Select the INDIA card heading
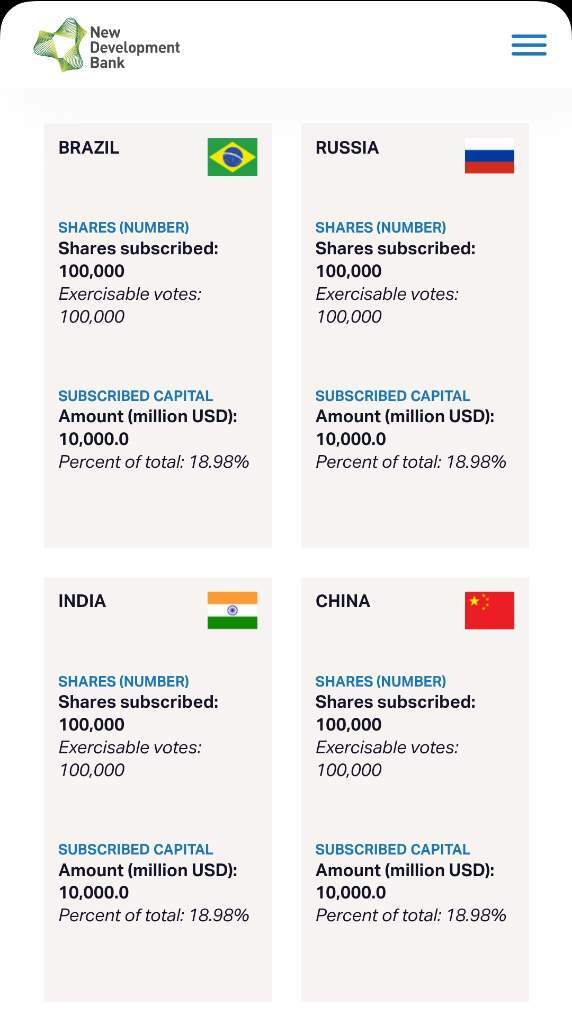 82,601
